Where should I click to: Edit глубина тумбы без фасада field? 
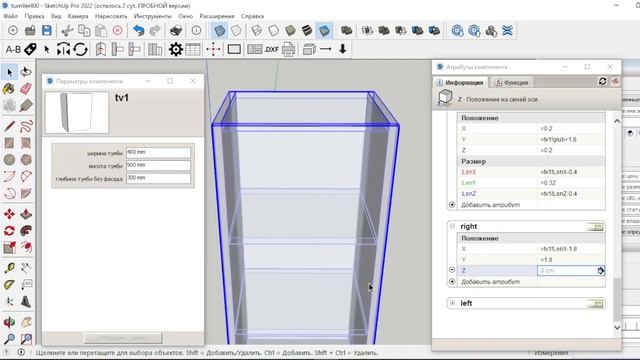(x=158, y=178)
